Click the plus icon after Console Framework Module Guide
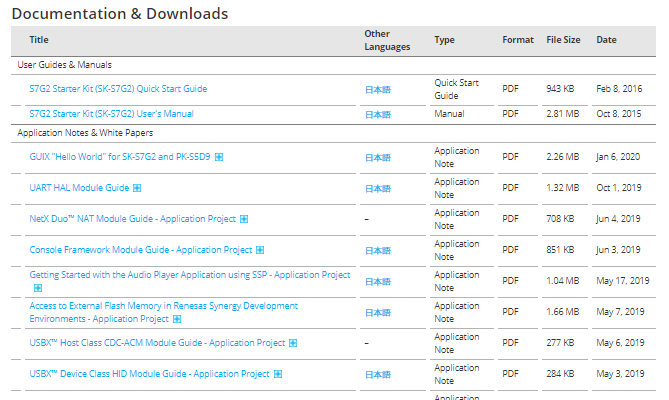Screen dimensions: 669x400 (260, 250)
